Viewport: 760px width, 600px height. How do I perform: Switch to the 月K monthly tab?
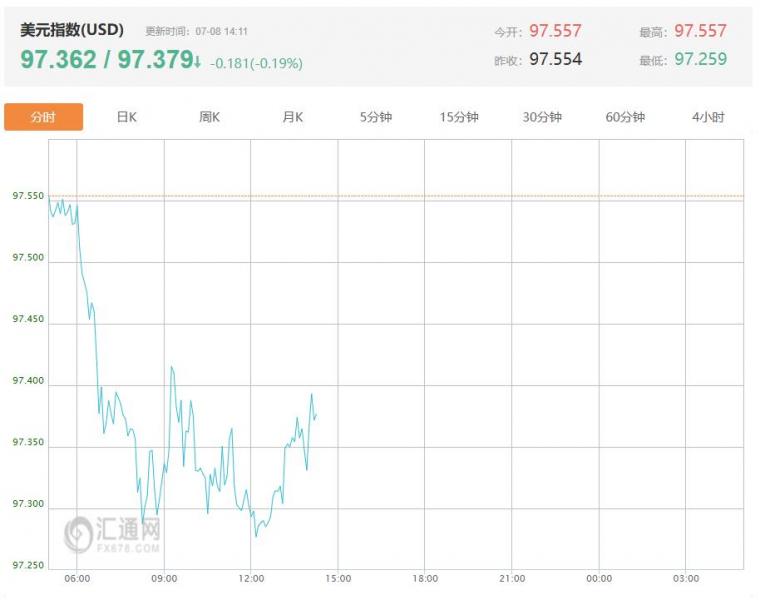click(x=292, y=117)
